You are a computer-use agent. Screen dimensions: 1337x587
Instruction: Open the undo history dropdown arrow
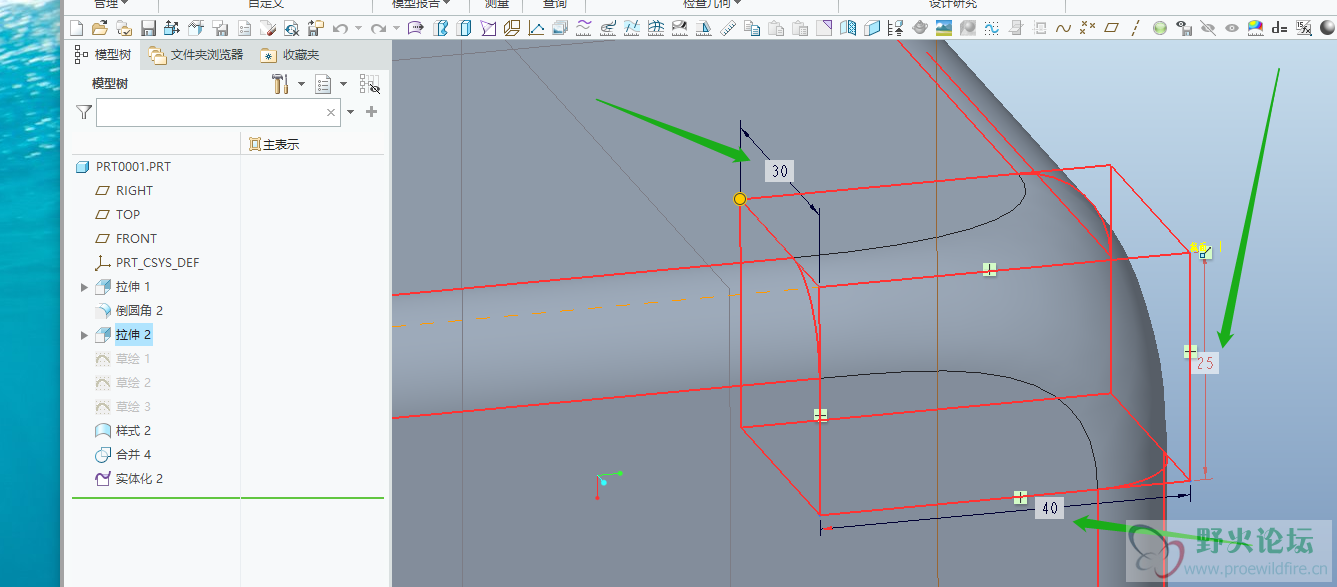[358, 28]
